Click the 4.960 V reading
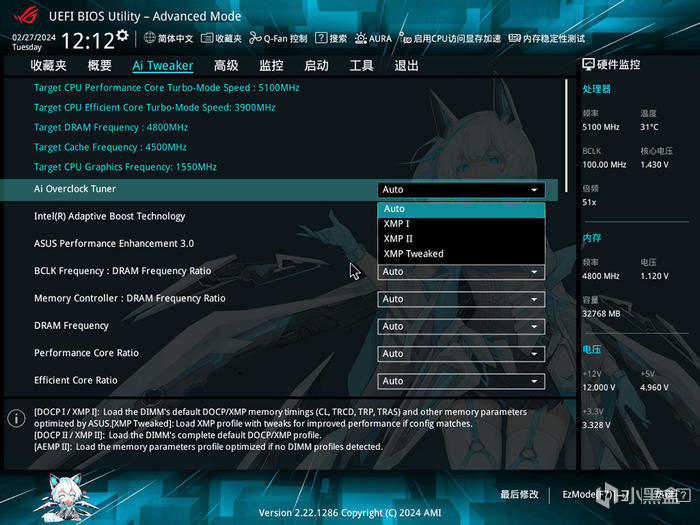Screen dimensions: 700x525 (x=654, y=388)
